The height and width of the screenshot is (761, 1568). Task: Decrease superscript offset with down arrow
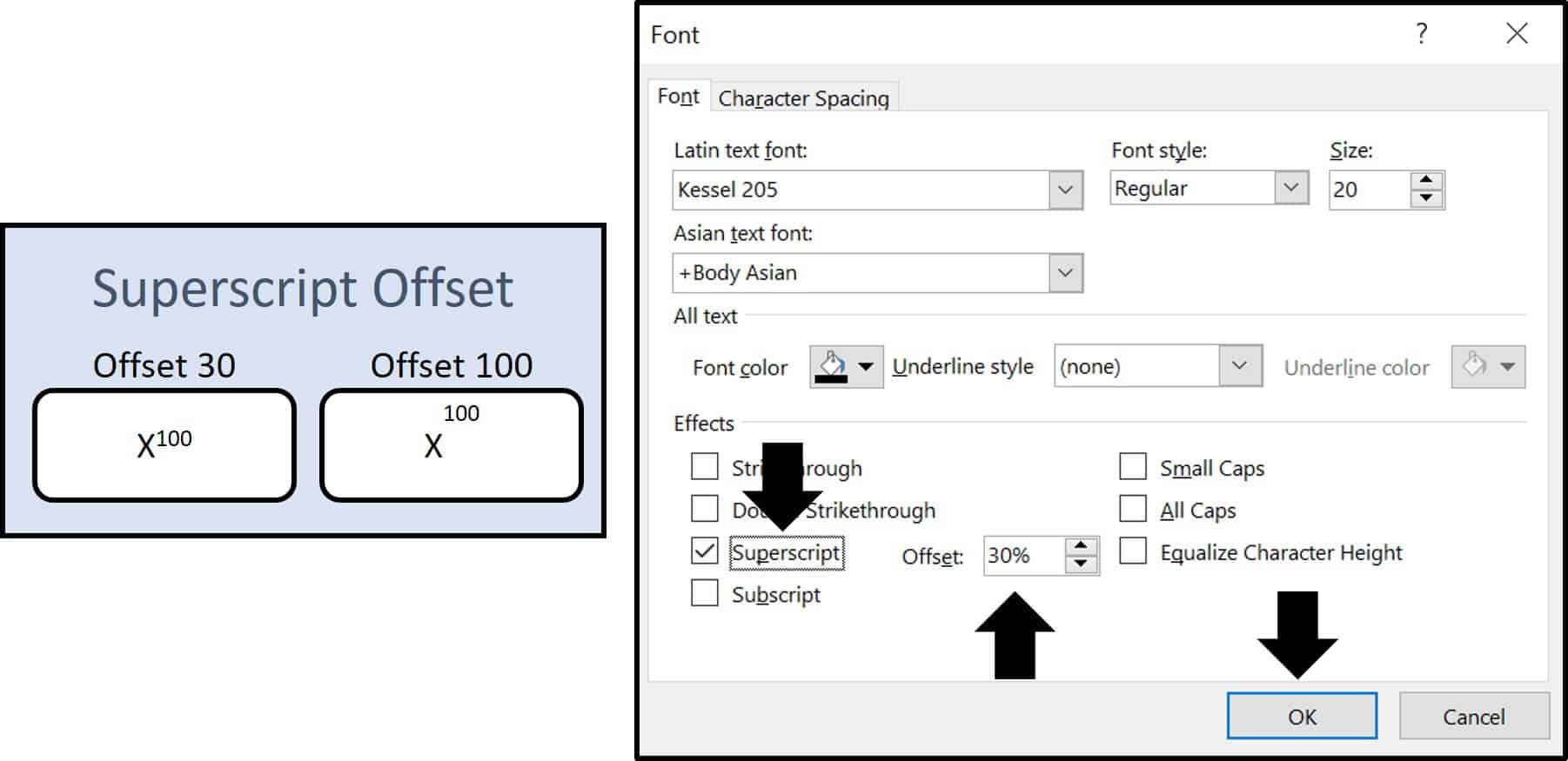point(1081,564)
